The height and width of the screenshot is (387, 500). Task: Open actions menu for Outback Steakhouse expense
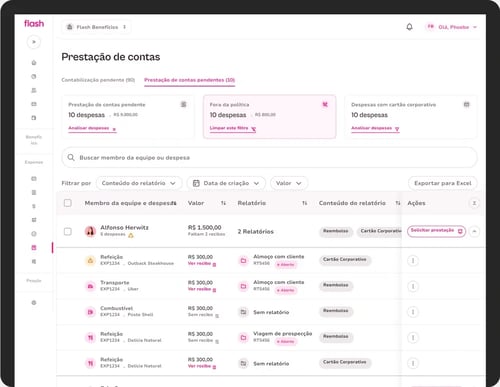pos(413,260)
